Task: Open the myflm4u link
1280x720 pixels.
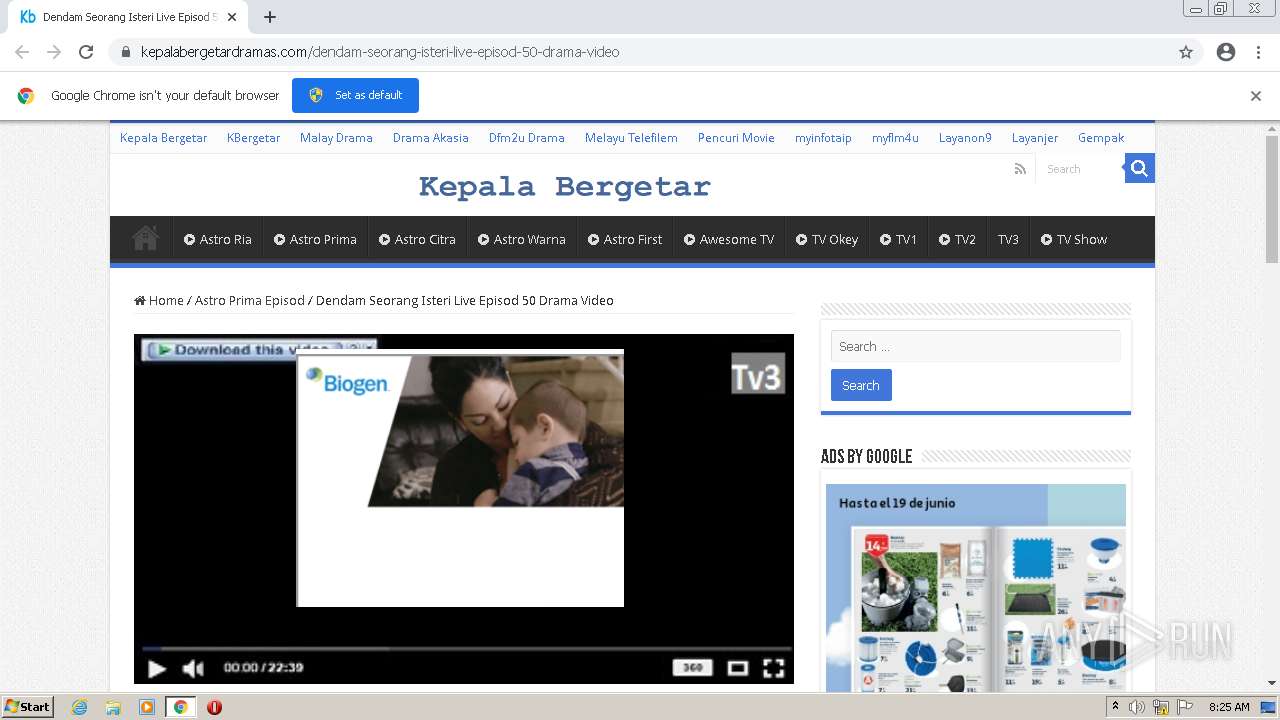Action: pos(895,138)
